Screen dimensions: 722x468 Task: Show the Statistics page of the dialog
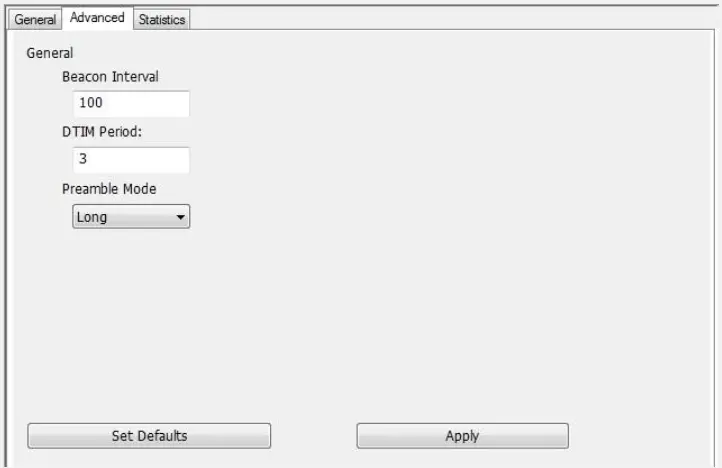pos(162,19)
